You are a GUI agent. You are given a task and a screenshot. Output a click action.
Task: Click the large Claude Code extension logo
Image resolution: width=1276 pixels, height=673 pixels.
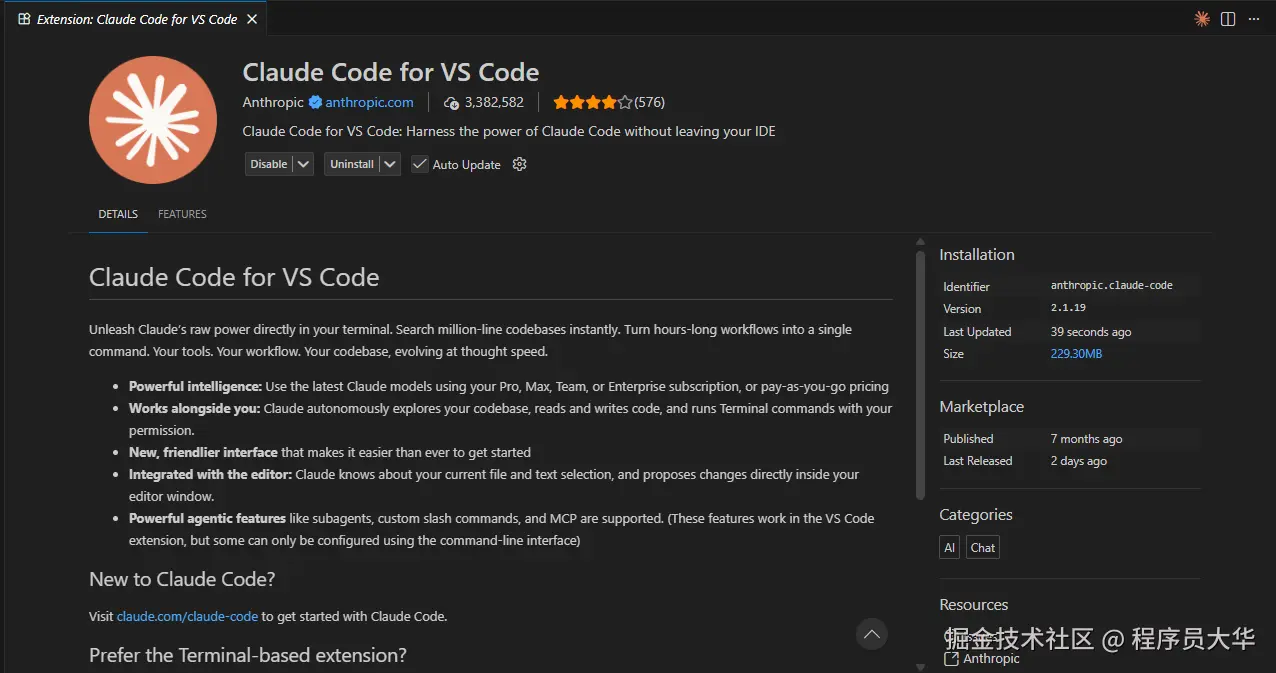click(x=153, y=120)
